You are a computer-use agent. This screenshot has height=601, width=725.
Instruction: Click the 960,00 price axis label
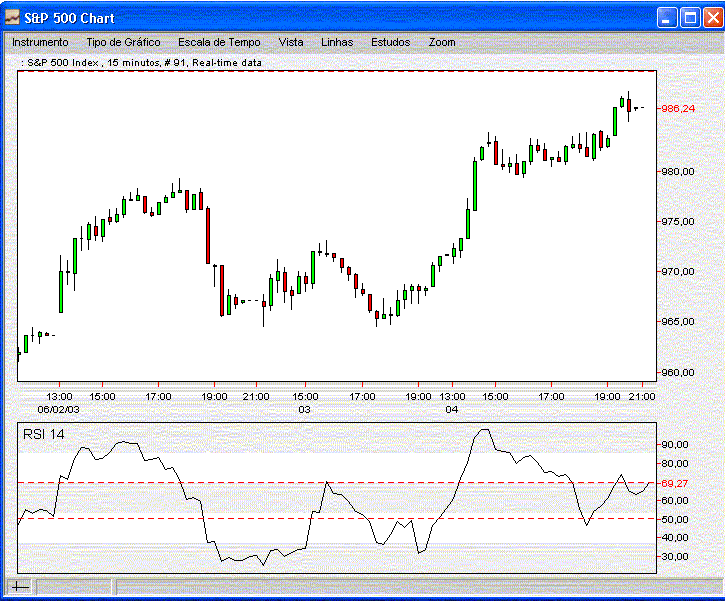[678, 372]
